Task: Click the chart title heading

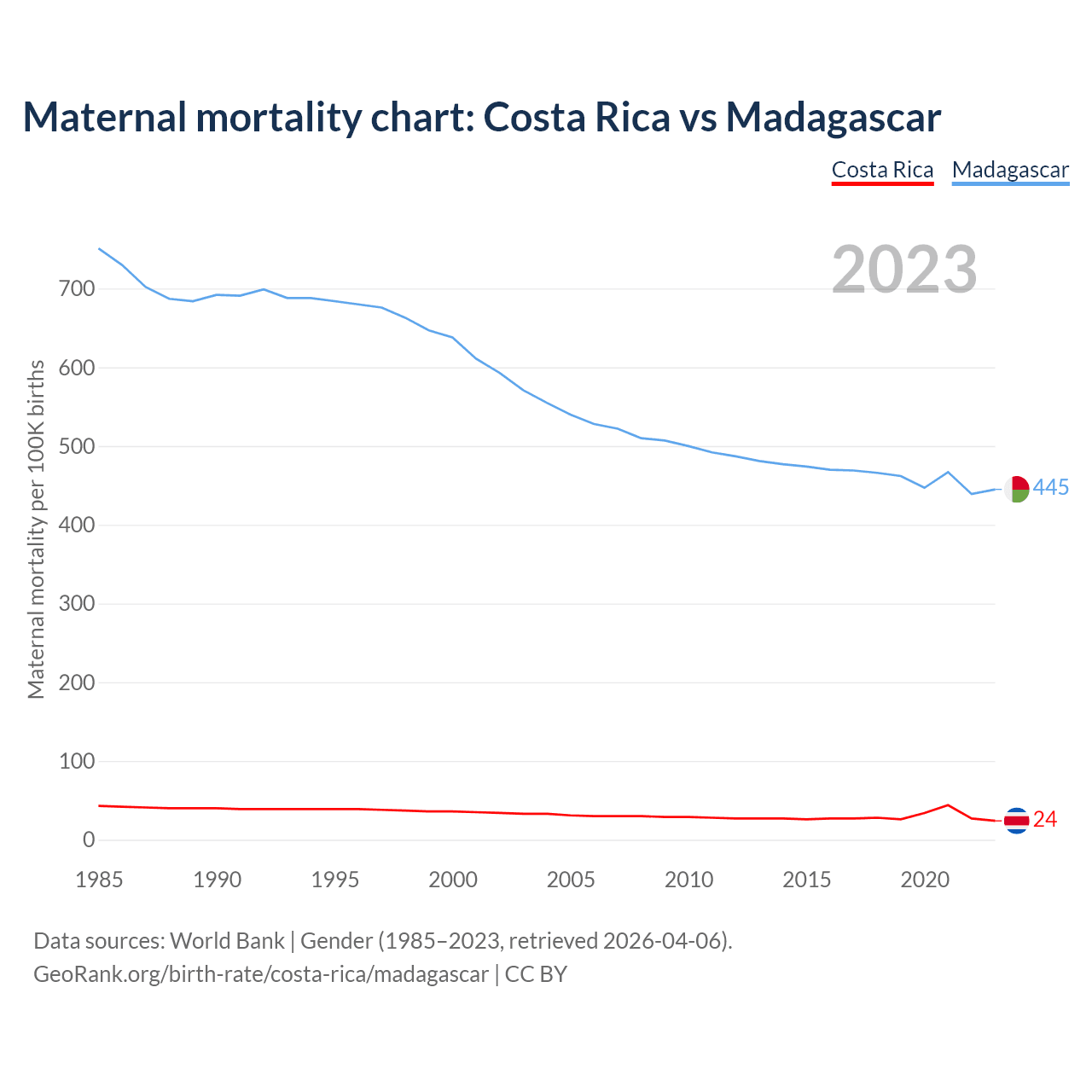Action: click(x=482, y=118)
